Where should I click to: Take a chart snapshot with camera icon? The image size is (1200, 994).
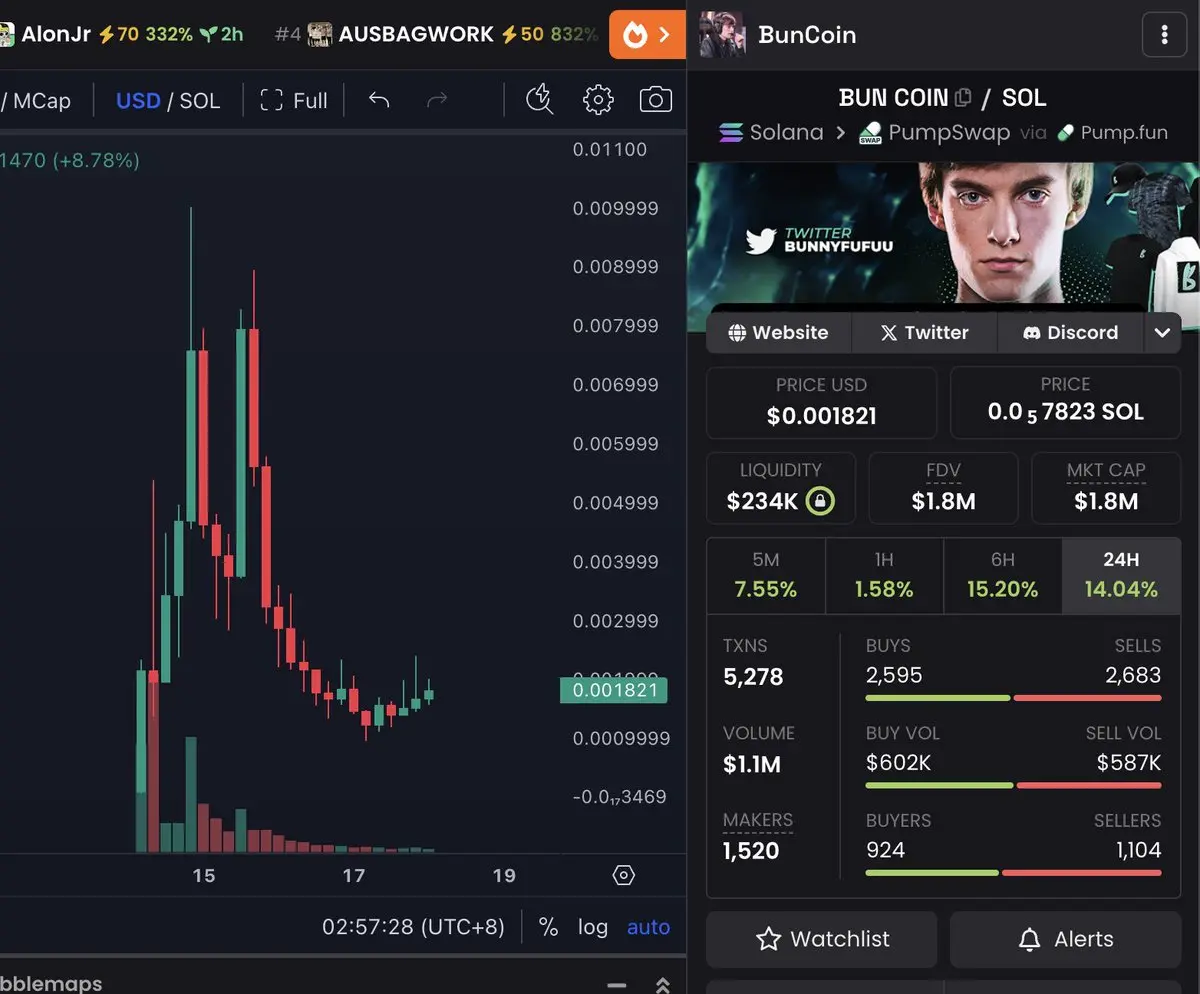click(x=655, y=99)
